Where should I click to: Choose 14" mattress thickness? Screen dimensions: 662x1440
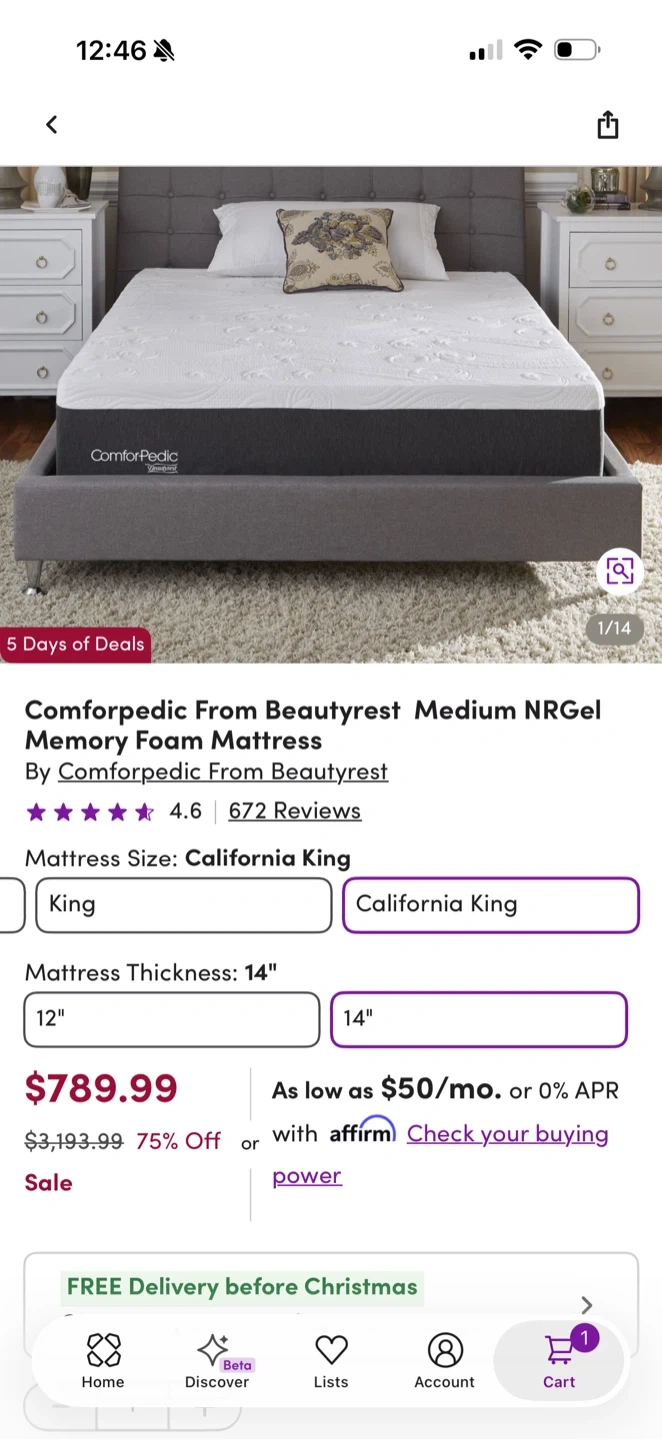pos(478,1019)
